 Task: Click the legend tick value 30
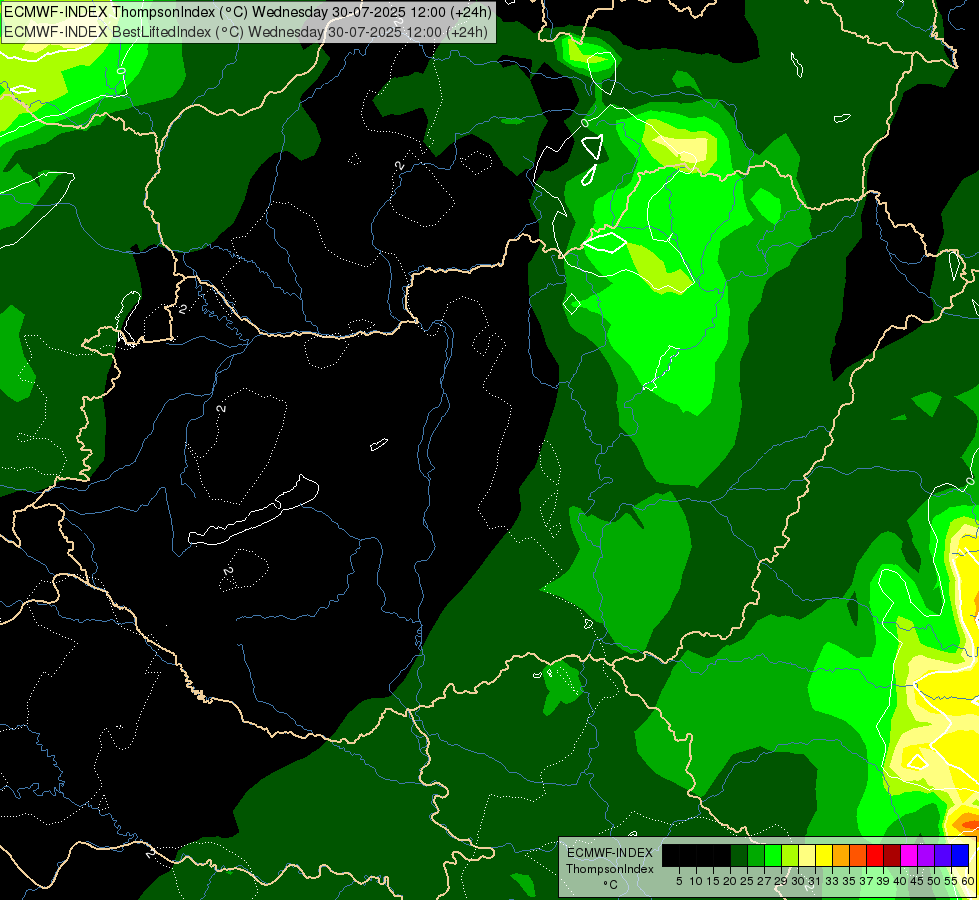coord(798,881)
